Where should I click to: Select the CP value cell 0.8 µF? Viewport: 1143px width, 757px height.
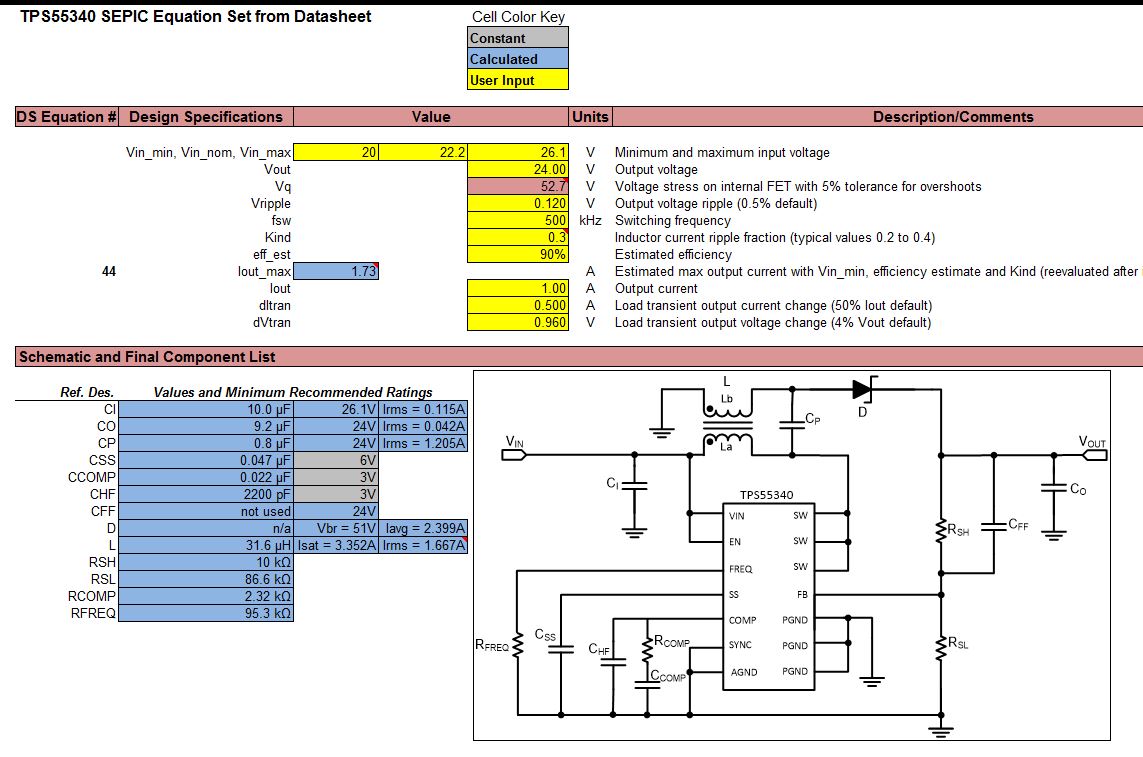point(206,443)
